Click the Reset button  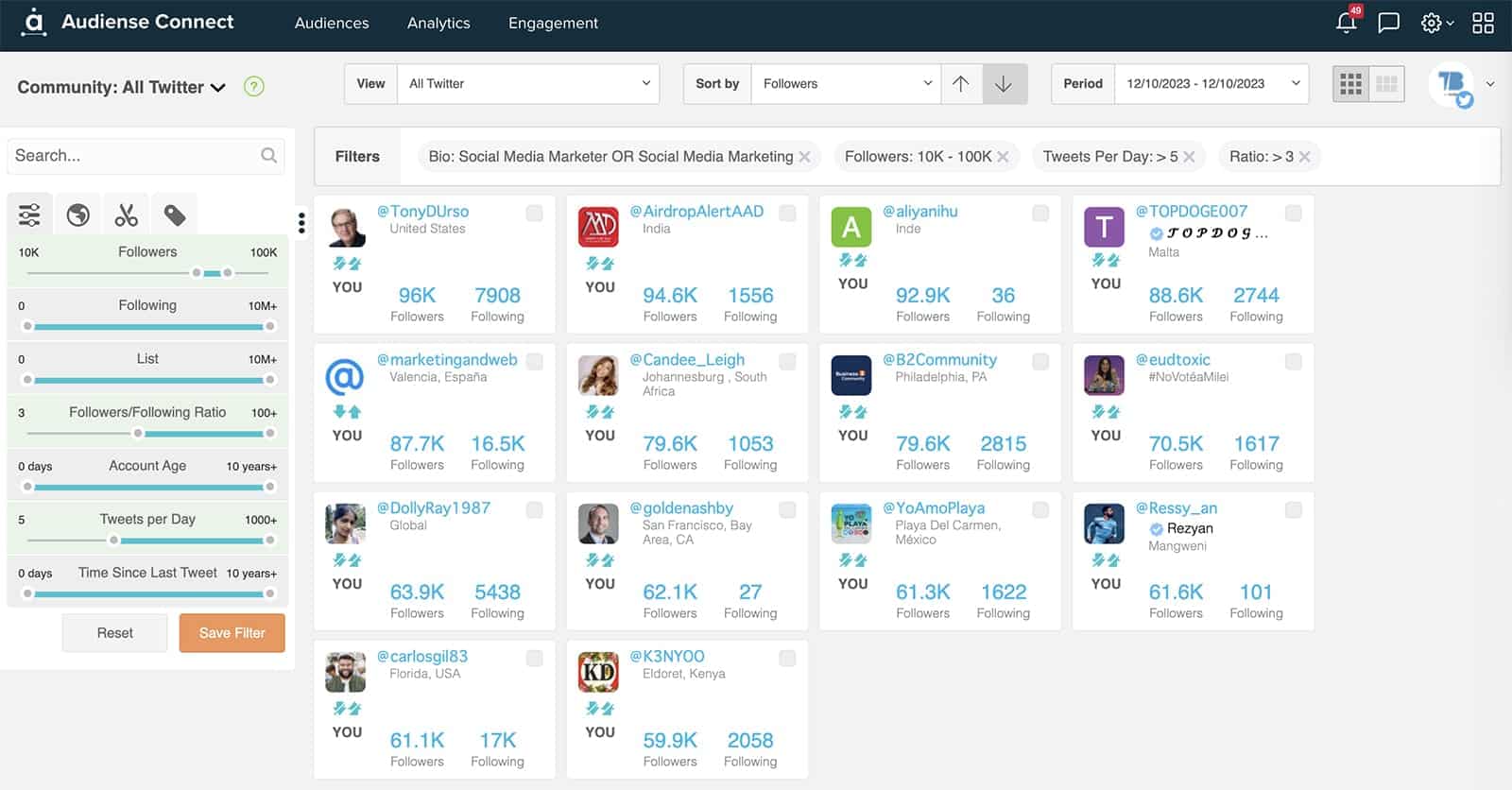114,633
